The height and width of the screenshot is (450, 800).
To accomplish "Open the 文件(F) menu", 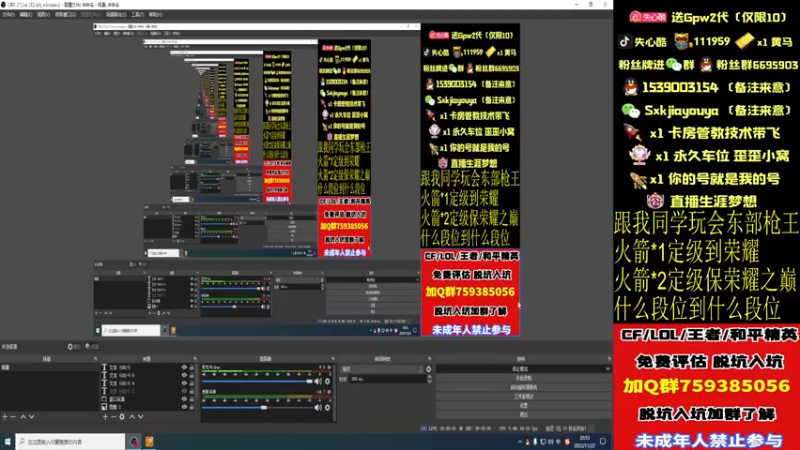I will tap(8, 15).
